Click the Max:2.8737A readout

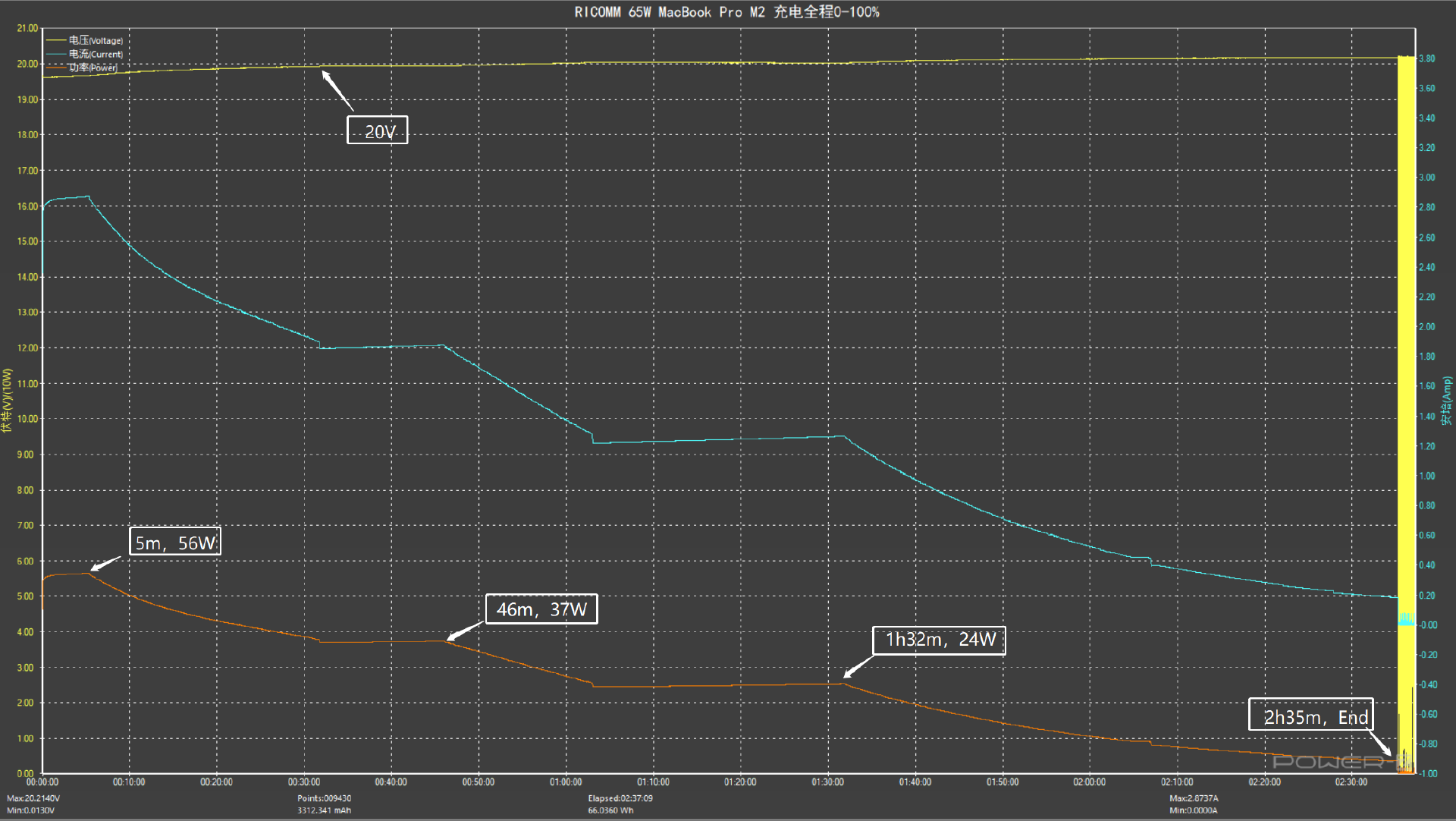[1194, 798]
